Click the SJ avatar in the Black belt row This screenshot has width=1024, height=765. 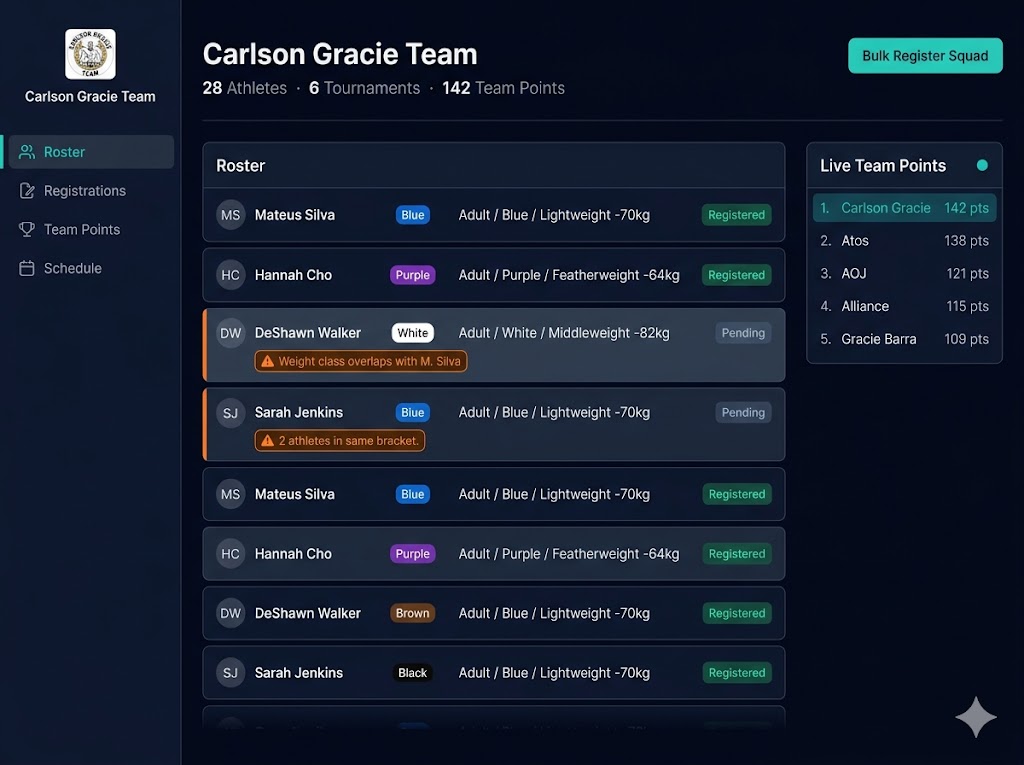231,673
